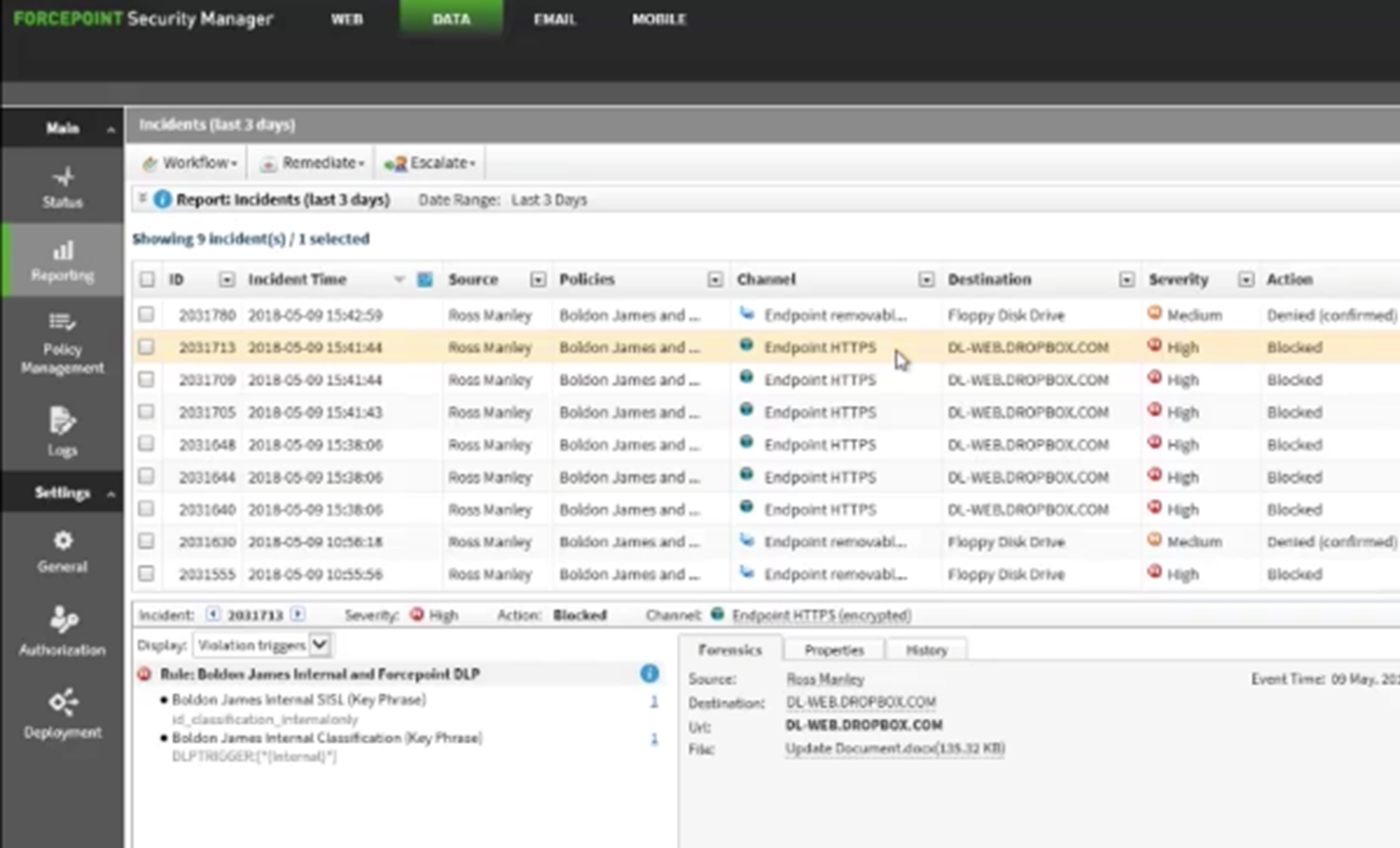This screenshot has width=1400, height=848.
Task: Click the info icon next to Report title
Action: click(162, 199)
